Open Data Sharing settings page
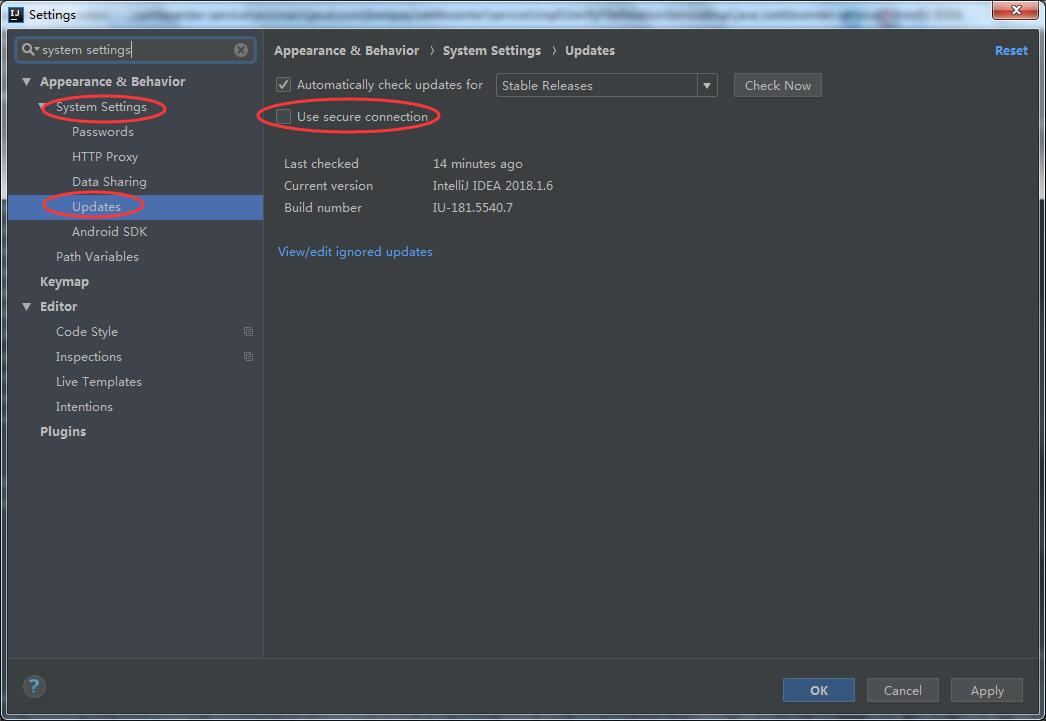The width and height of the screenshot is (1046, 721). click(109, 182)
